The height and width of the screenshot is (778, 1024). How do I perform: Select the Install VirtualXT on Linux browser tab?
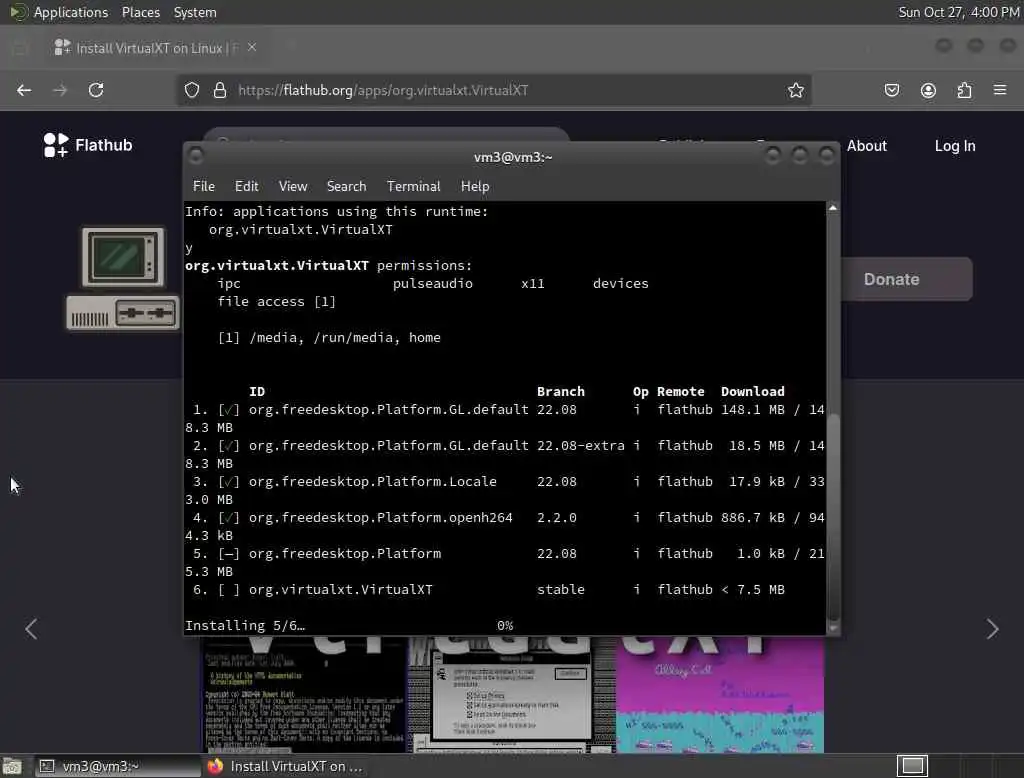[155, 48]
